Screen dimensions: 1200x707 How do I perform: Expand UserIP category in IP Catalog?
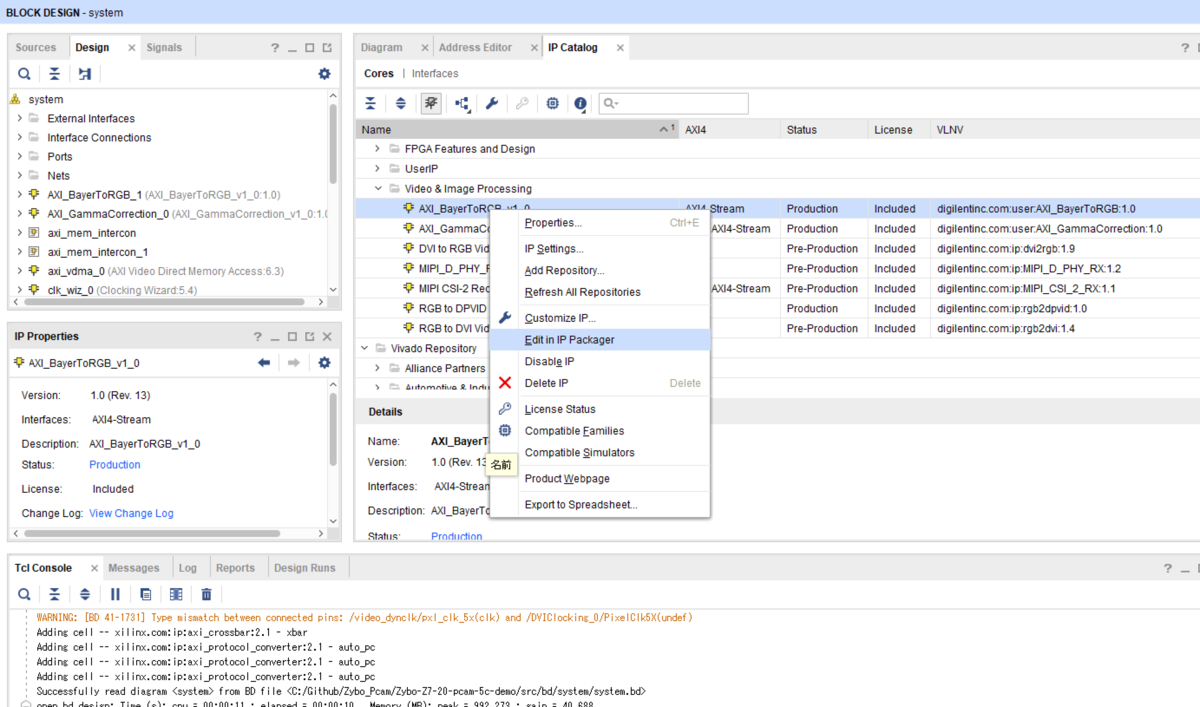coord(378,169)
